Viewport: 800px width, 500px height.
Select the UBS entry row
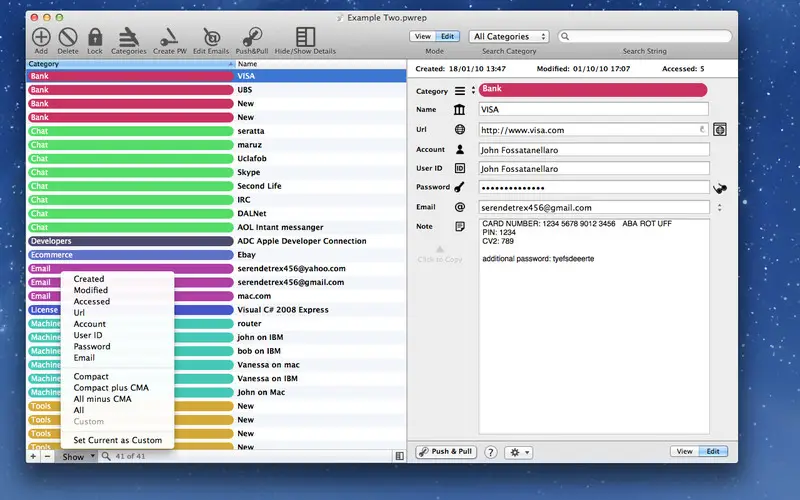(x=217, y=90)
